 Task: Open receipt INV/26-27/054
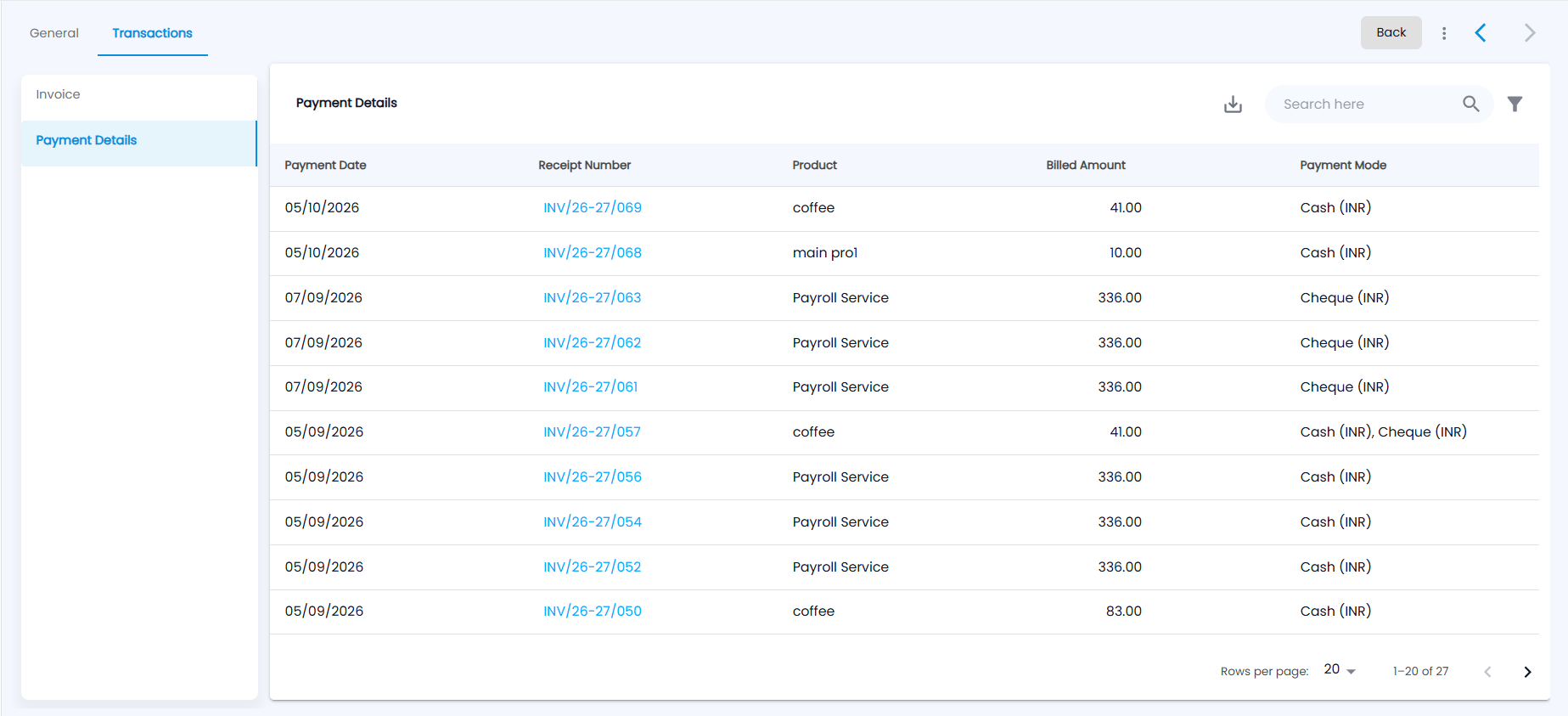(593, 522)
